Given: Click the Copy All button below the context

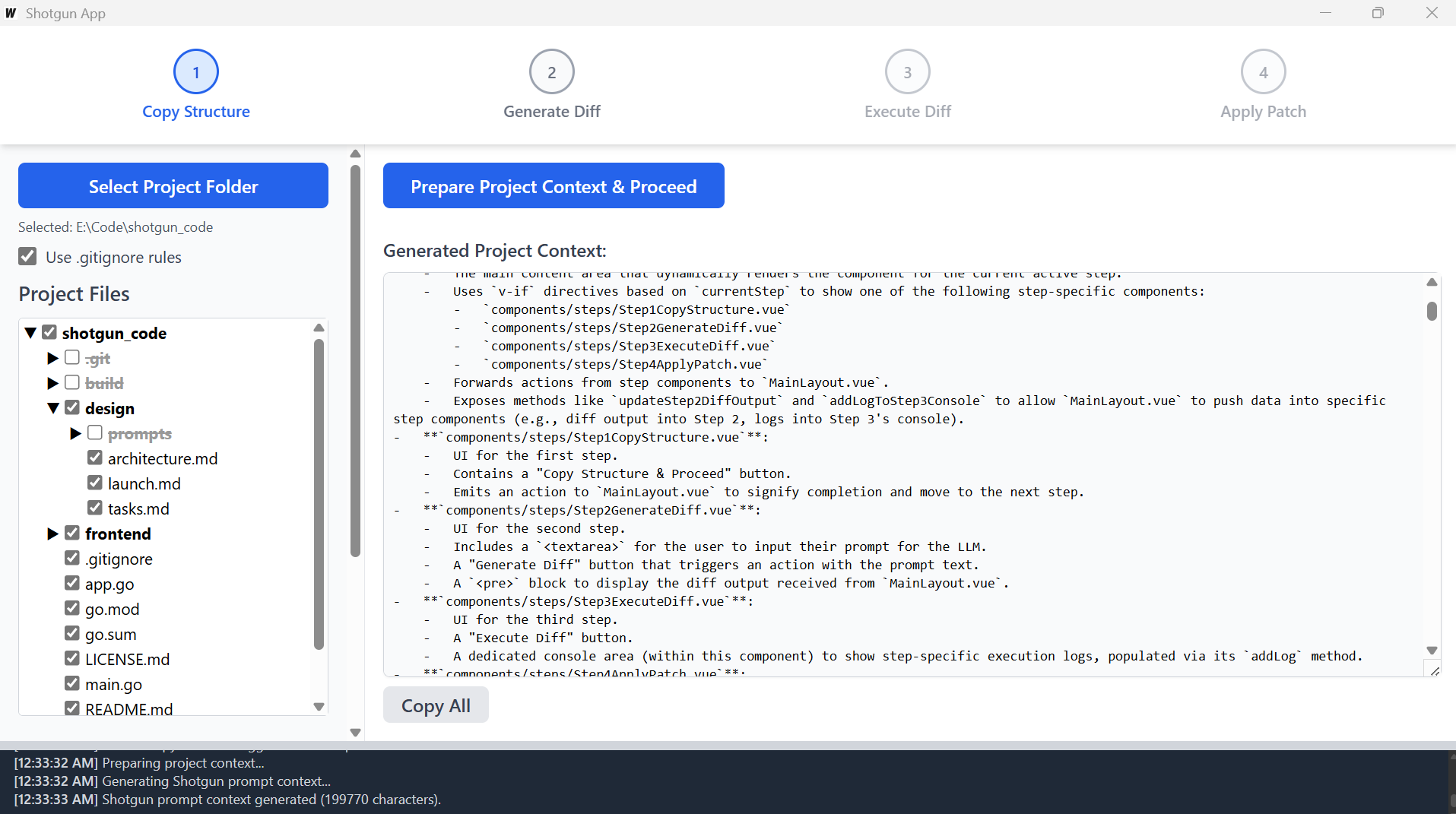Looking at the screenshot, I should (435, 705).
